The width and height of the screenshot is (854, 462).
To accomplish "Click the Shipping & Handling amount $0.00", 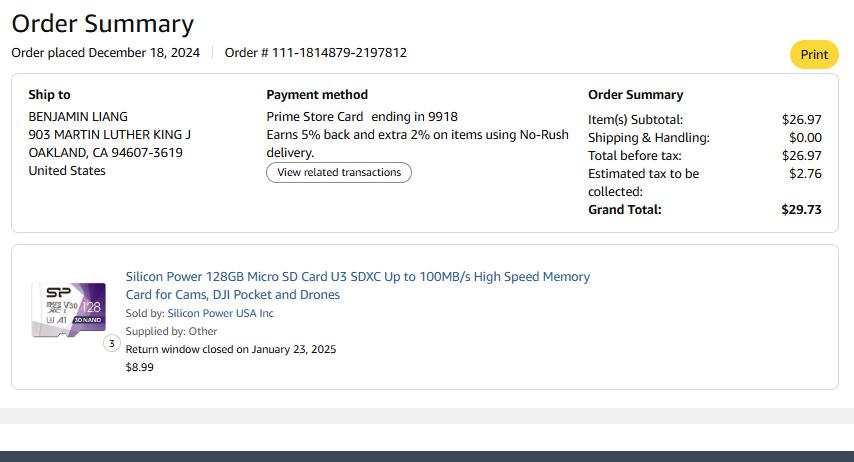I will coord(805,138).
